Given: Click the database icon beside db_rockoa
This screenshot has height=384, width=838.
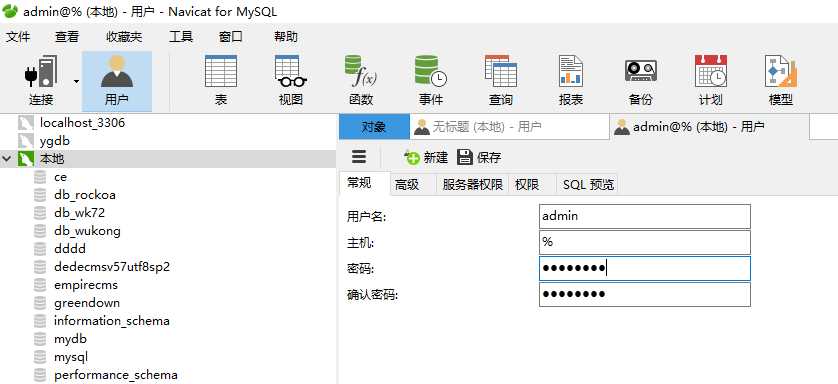Looking at the screenshot, I should pos(40,195).
